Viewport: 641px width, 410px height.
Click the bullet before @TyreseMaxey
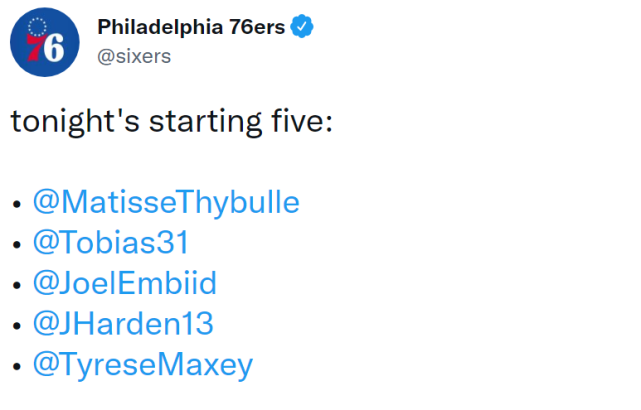tap(16, 366)
